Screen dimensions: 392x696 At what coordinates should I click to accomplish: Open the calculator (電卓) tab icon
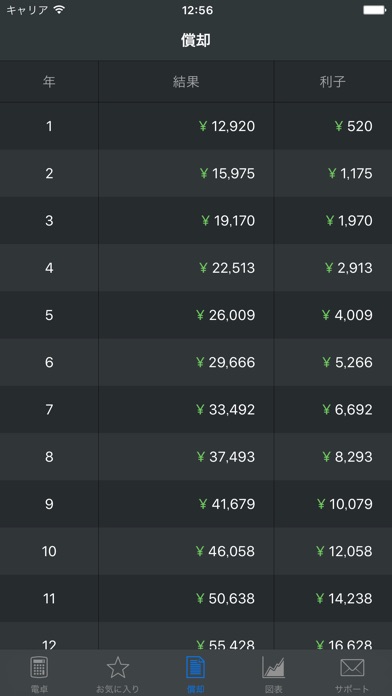click(x=39, y=667)
